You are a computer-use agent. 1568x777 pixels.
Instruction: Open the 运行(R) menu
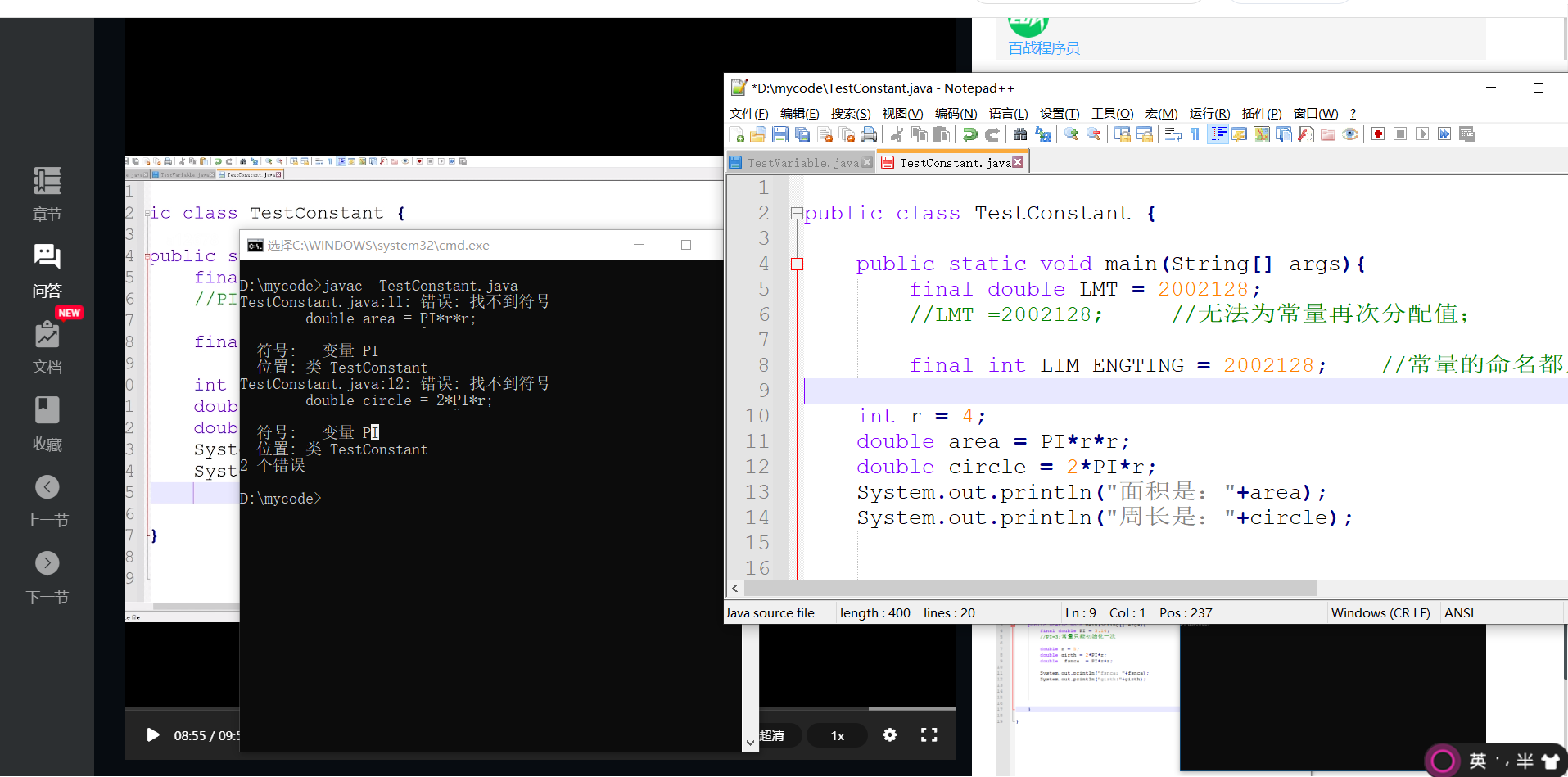1209,114
